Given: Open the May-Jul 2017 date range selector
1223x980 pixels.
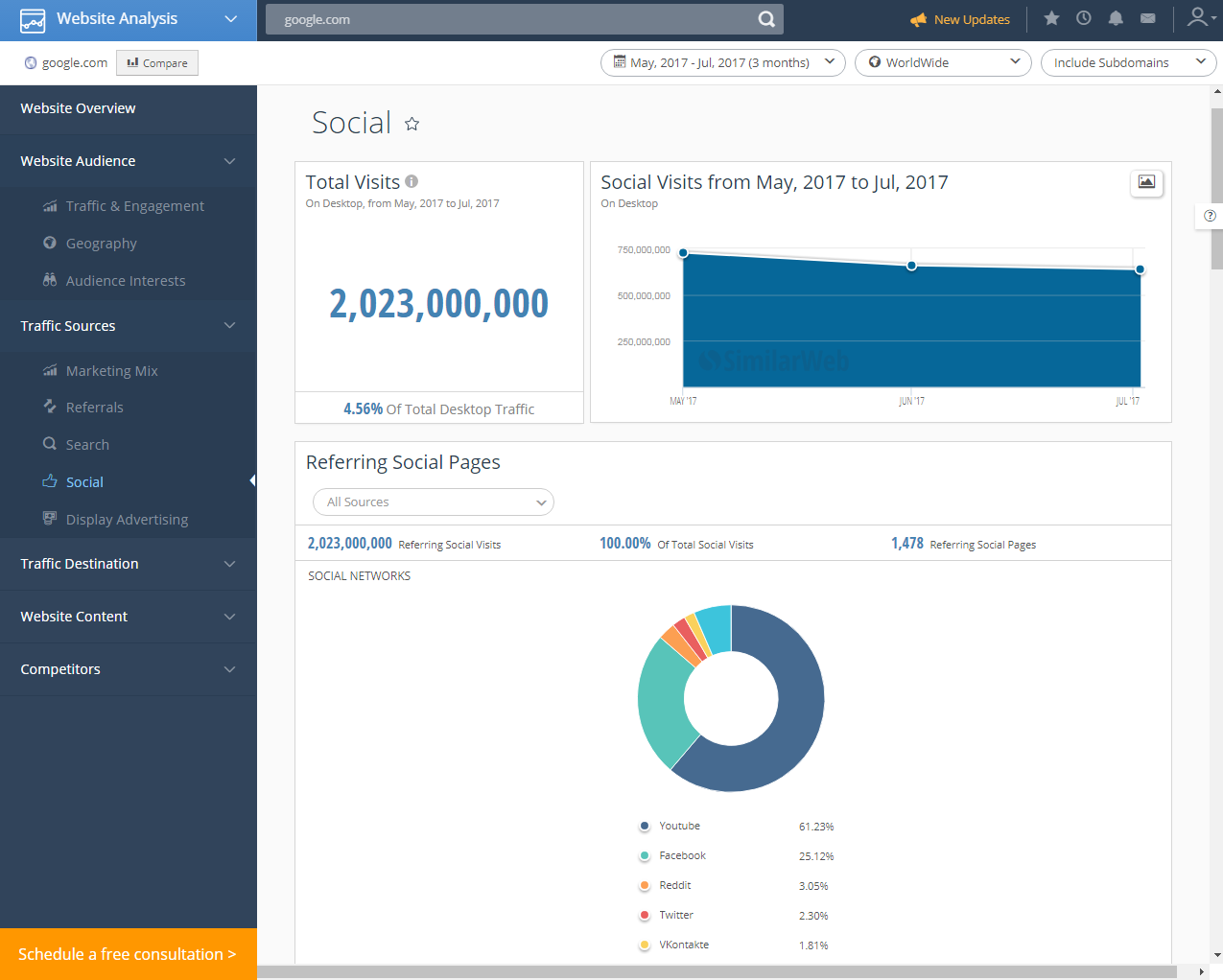Looking at the screenshot, I should pos(722,61).
